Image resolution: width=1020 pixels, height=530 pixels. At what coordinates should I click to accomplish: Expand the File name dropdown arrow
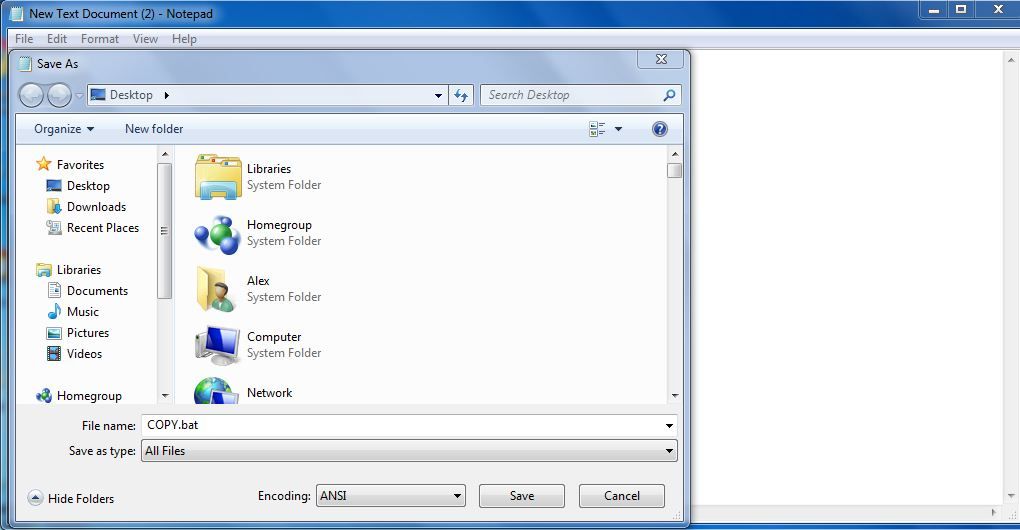[669, 425]
